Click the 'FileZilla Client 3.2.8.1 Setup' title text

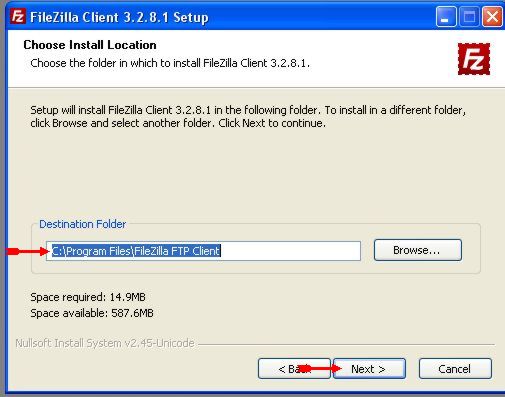(119, 17)
